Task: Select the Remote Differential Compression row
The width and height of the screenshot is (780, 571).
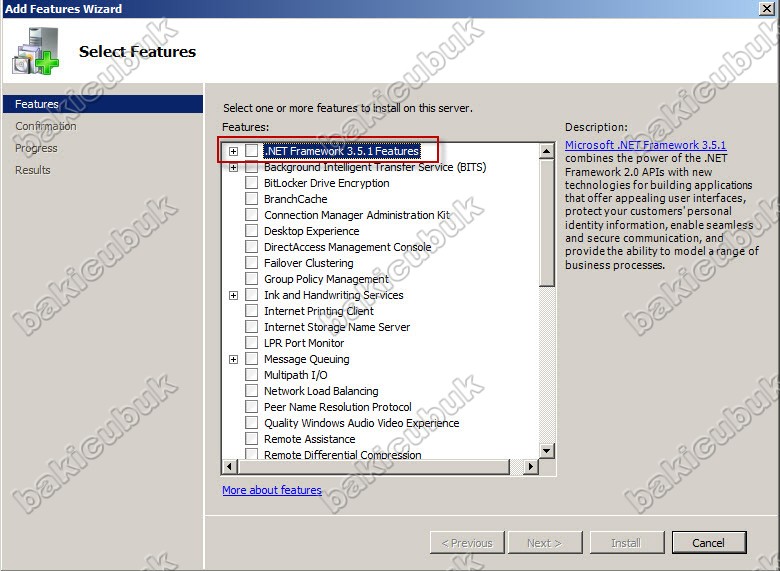Action: [x=343, y=454]
